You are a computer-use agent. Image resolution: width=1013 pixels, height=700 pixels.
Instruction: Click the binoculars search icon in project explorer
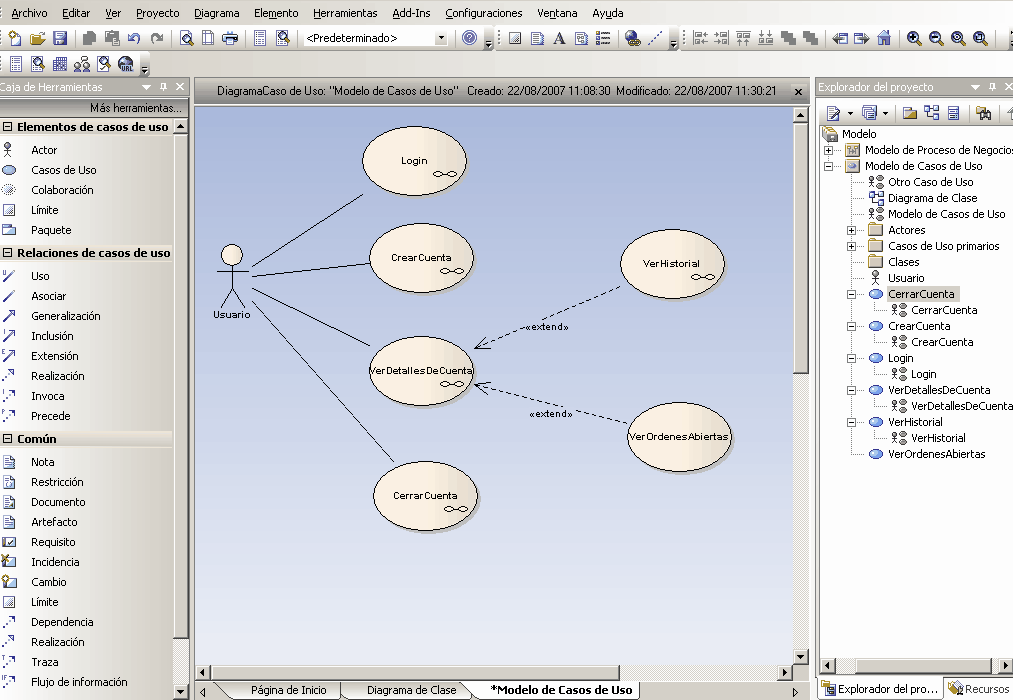point(983,114)
